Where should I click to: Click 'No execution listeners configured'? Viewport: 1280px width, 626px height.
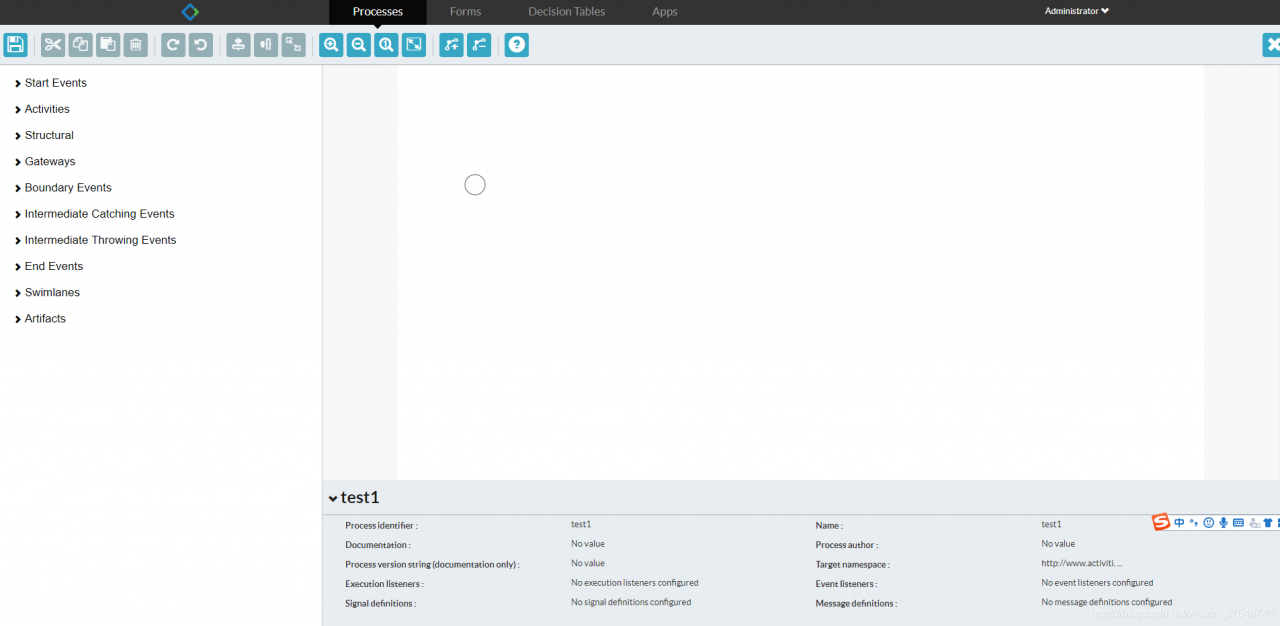click(x=635, y=583)
